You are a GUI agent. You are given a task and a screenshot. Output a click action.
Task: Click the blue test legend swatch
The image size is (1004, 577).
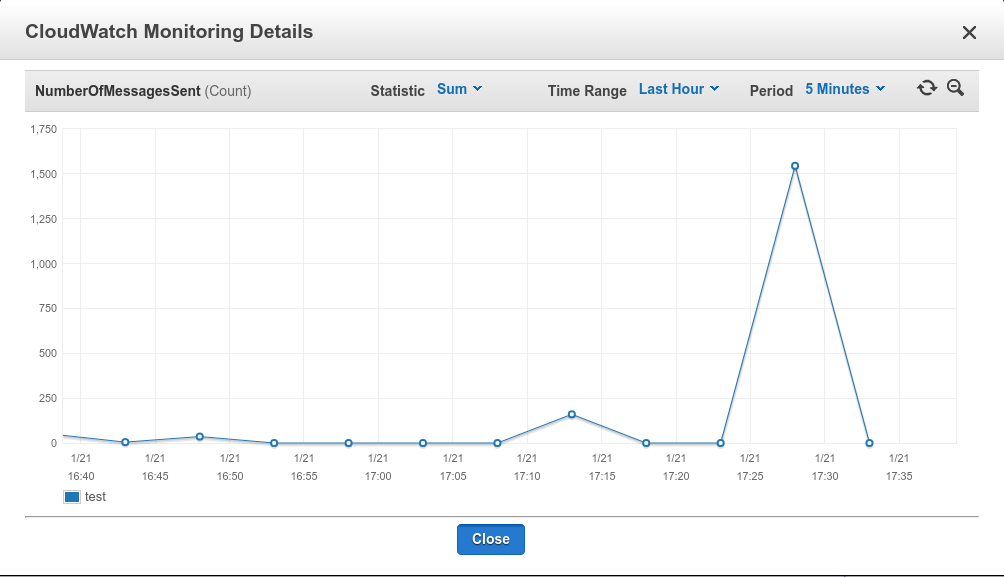pyautogui.click(x=72, y=497)
